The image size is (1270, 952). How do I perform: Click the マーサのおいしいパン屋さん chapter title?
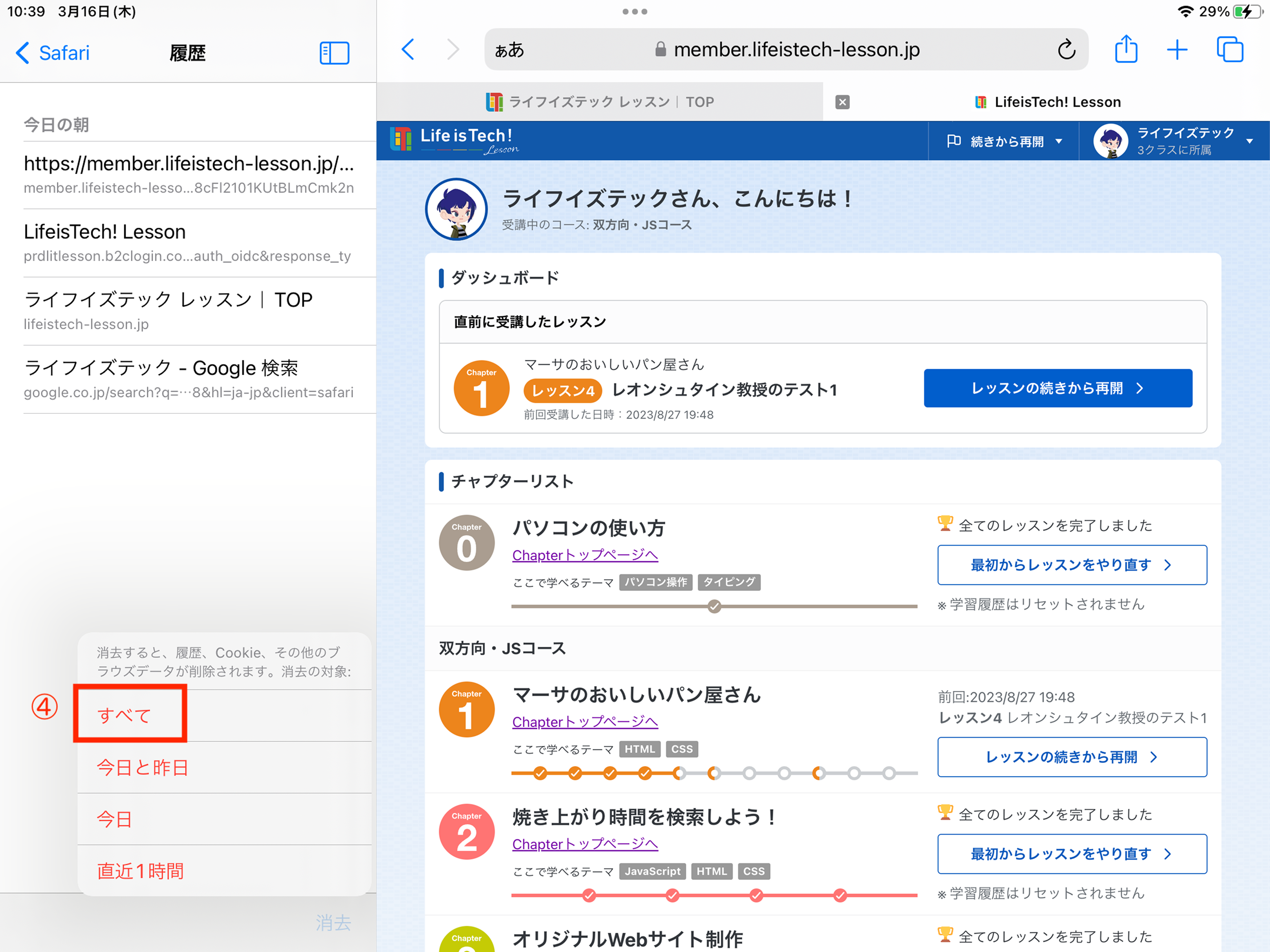coord(636,694)
